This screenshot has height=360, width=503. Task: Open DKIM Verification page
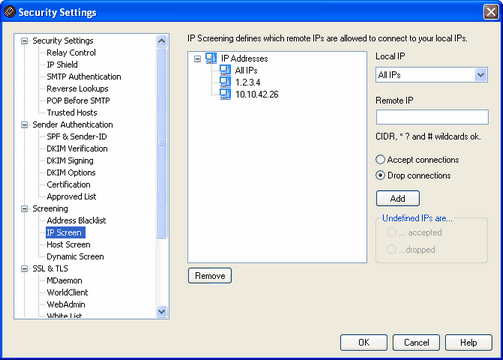tap(77, 149)
